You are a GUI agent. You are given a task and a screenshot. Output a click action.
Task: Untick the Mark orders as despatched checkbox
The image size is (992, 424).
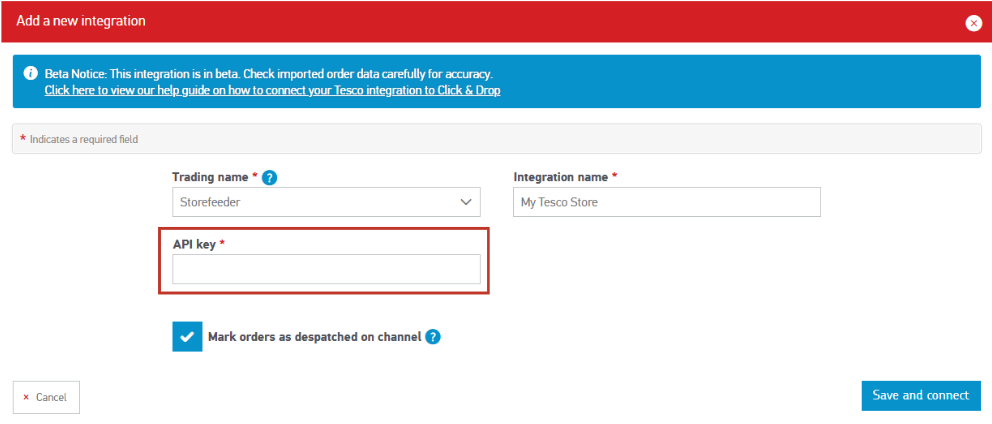(187, 337)
